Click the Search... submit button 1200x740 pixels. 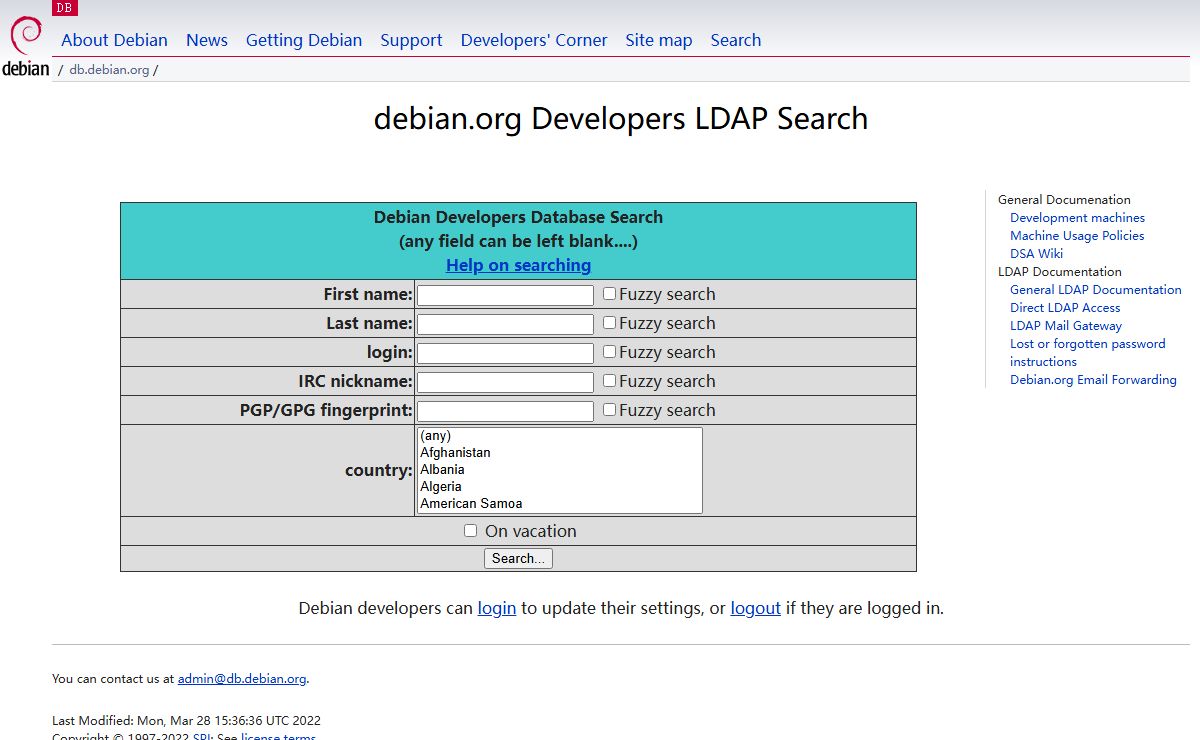(518, 559)
